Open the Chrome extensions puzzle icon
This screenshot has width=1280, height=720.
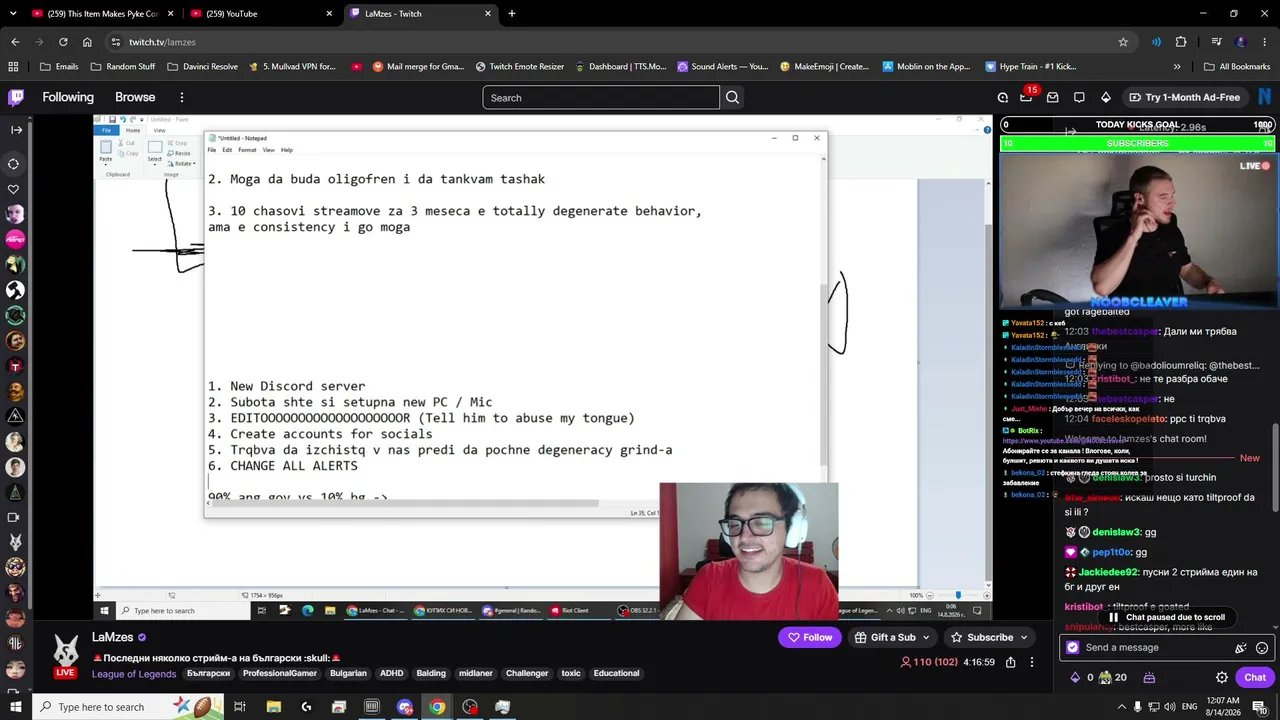pyautogui.click(x=1181, y=42)
